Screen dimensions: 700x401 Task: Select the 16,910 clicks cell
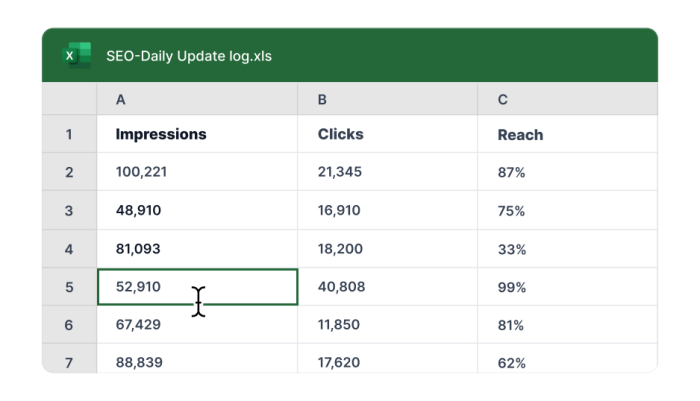(x=387, y=210)
